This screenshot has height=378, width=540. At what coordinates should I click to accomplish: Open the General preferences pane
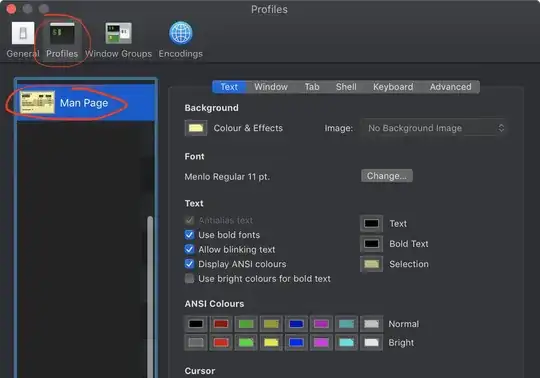point(23,40)
